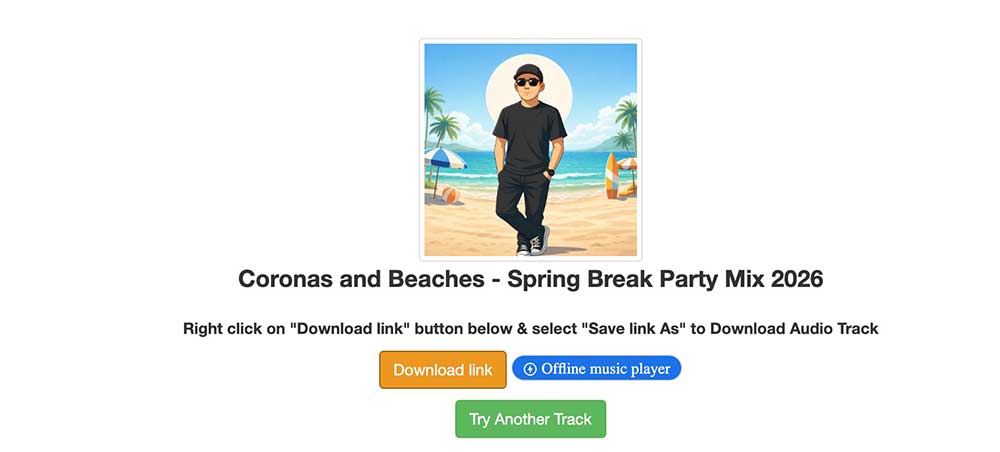Select the beach album cover thumbnail
1000x452 pixels.
point(530,150)
